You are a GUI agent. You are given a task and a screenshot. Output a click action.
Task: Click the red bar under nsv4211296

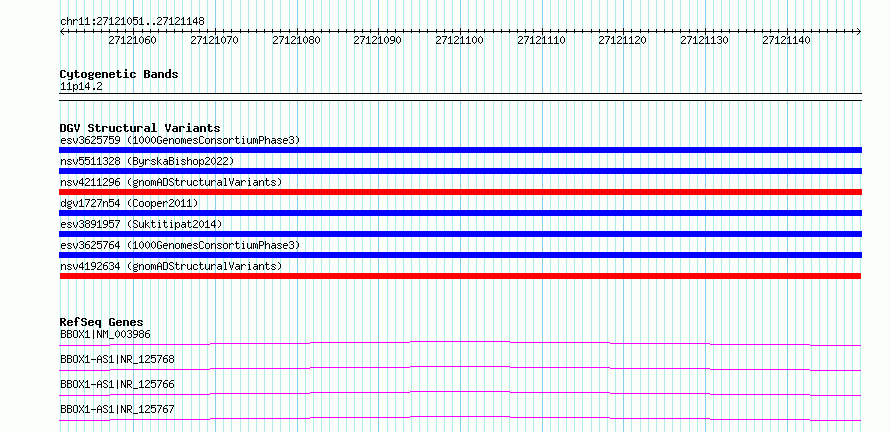tap(460, 192)
